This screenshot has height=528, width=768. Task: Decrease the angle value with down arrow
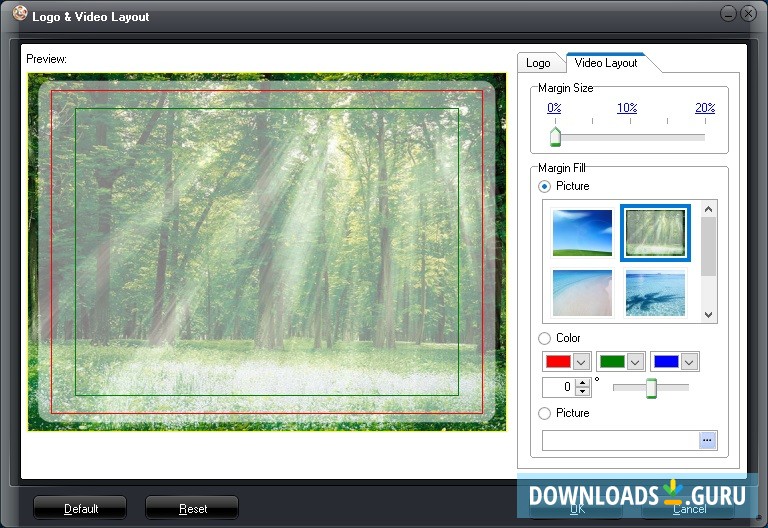(x=582, y=391)
